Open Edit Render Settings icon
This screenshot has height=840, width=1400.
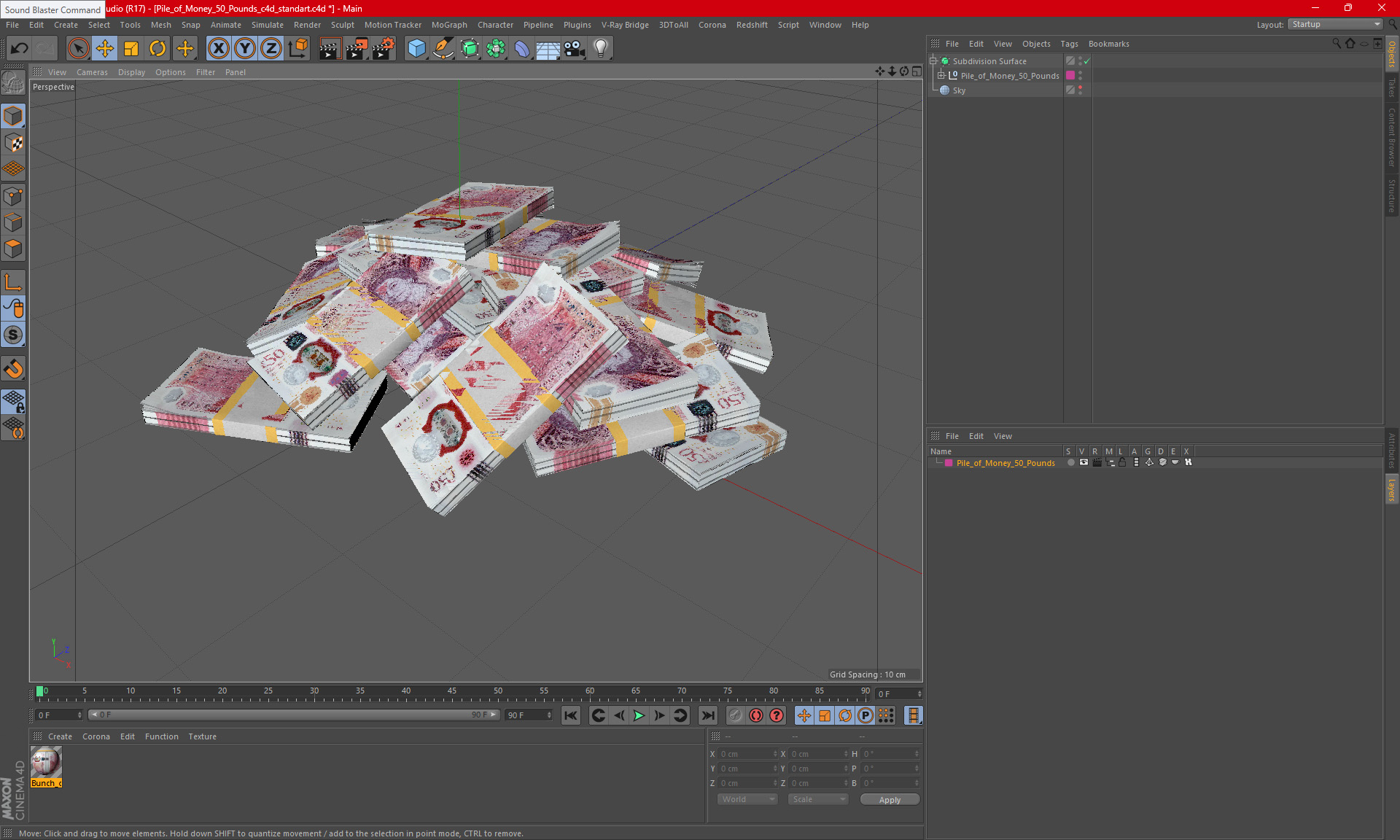384,49
